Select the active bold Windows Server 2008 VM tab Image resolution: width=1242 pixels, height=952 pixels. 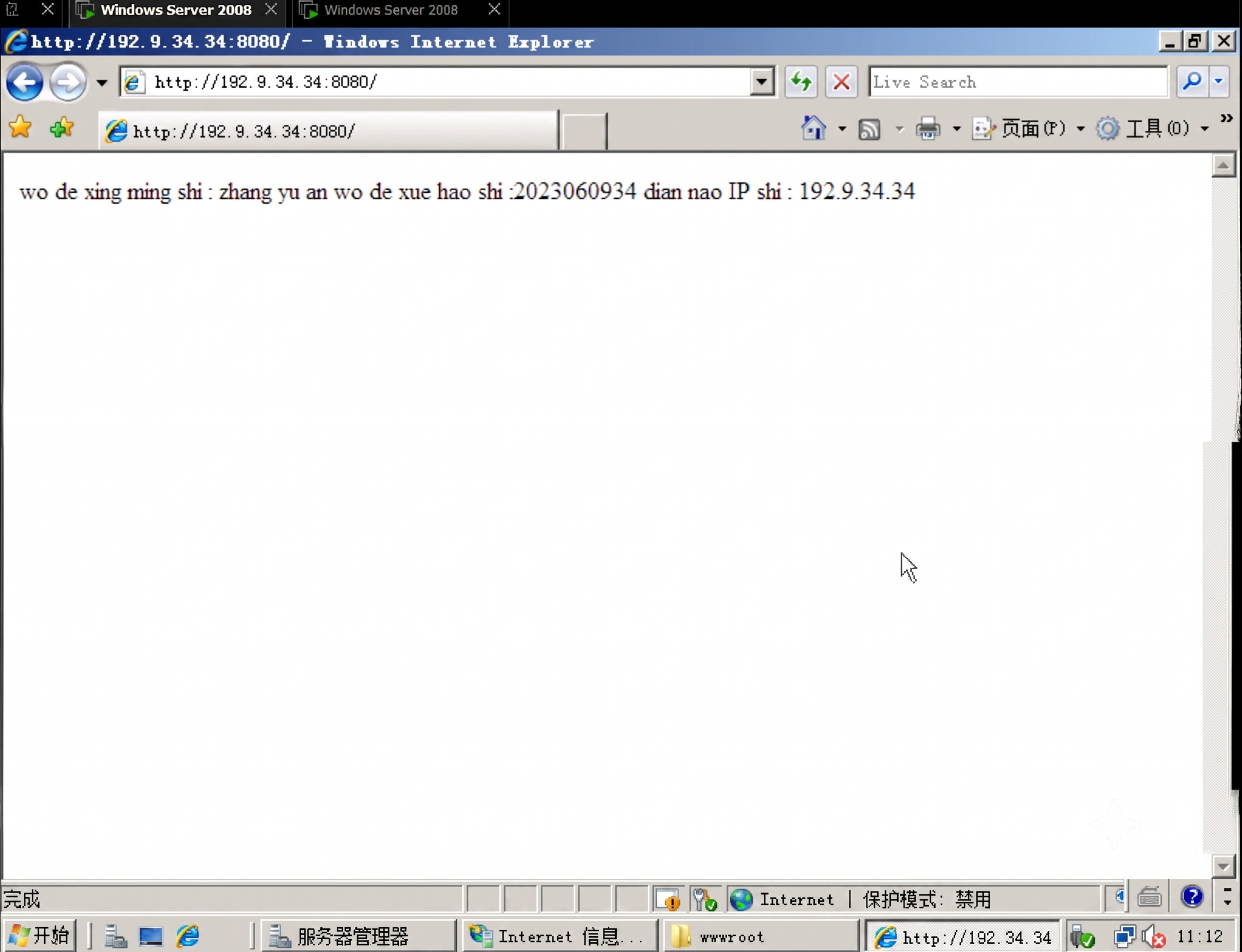[176, 10]
